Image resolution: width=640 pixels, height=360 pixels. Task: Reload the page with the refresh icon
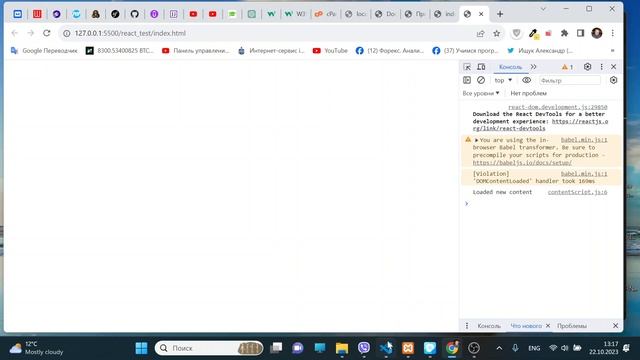pos(47,33)
